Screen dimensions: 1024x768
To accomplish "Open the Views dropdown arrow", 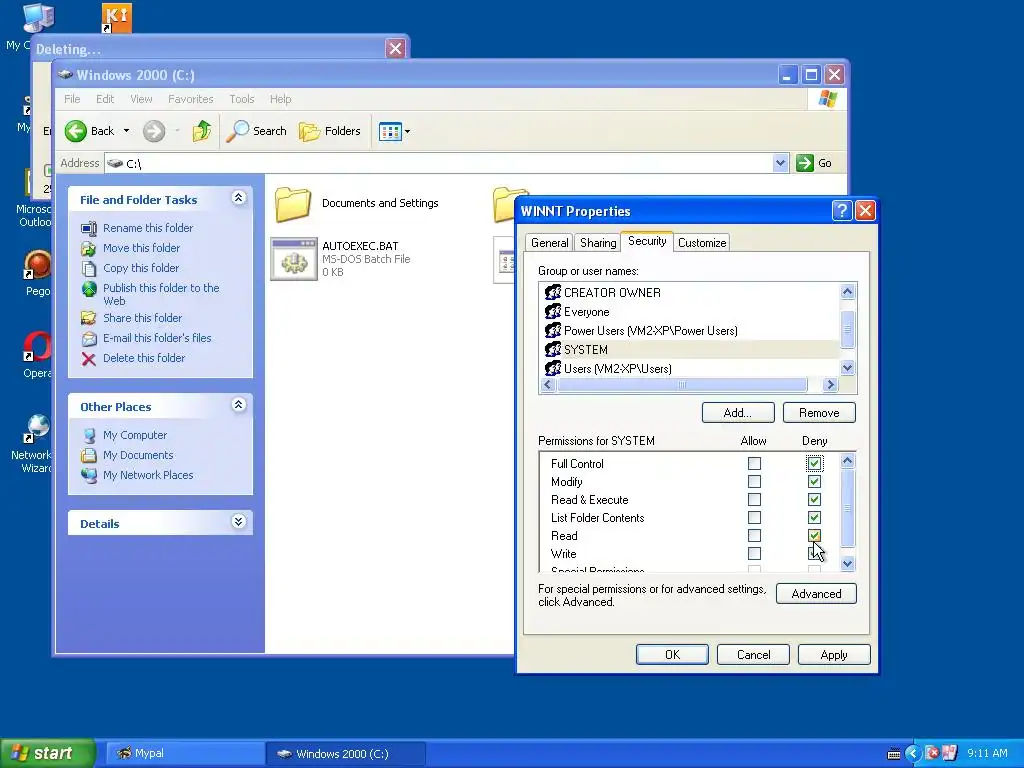I will (408, 131).
